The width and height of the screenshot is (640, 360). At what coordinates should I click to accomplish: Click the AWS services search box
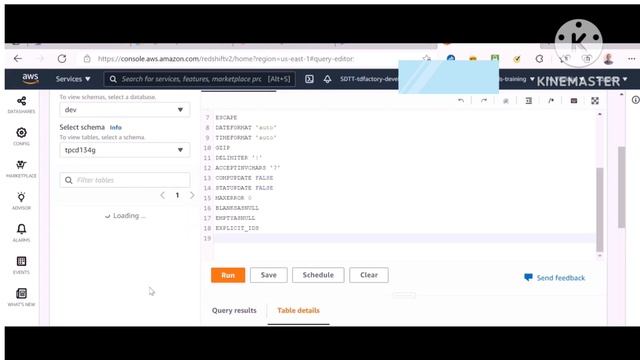[x=200, y=79]
